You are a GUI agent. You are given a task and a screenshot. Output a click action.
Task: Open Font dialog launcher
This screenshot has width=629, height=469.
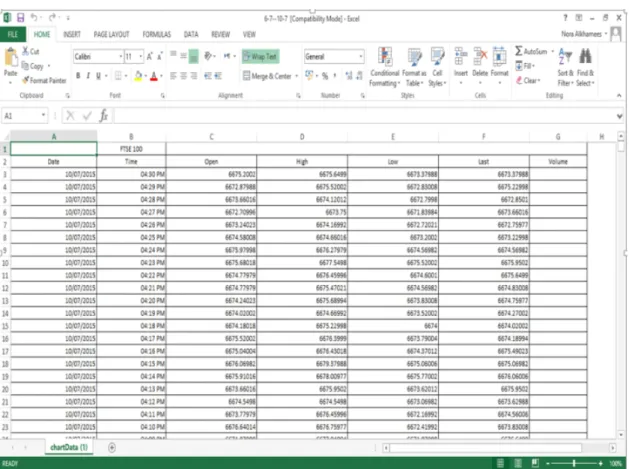point(162,95)
